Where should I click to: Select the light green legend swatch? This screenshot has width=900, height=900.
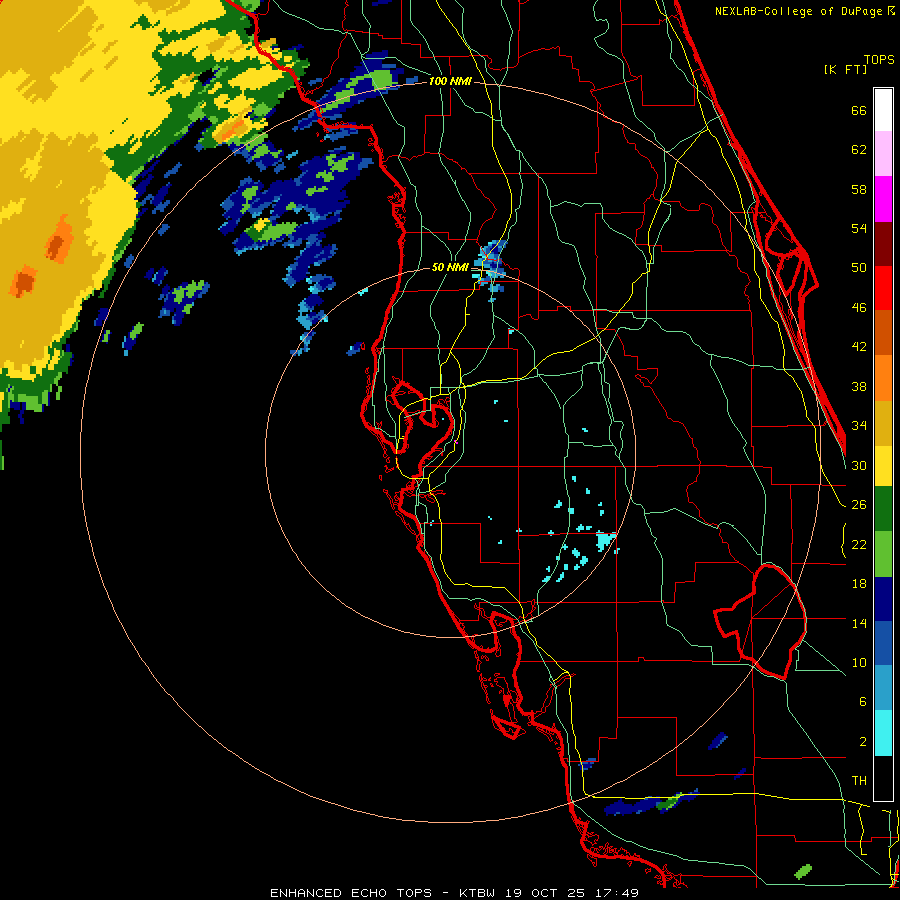[883, 554]
